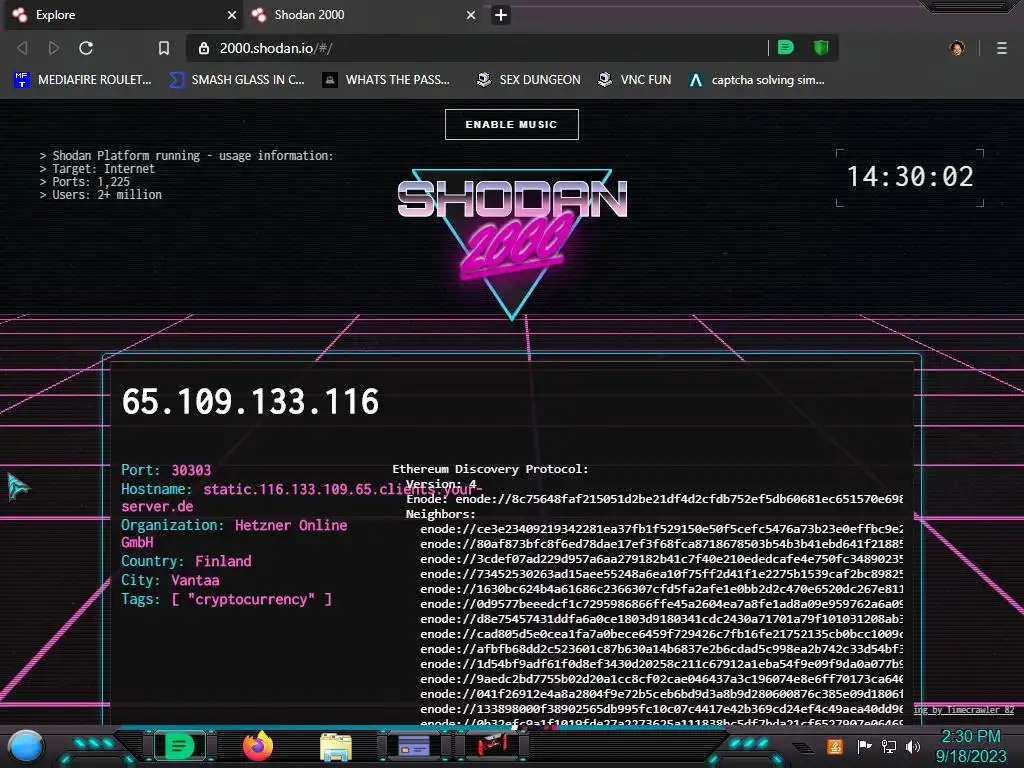
Task: Close the Shodan 2000 tab
Action: [471, 15]
